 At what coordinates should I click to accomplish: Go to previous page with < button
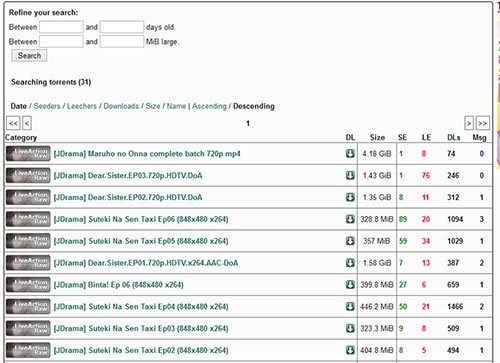point(27,123)
